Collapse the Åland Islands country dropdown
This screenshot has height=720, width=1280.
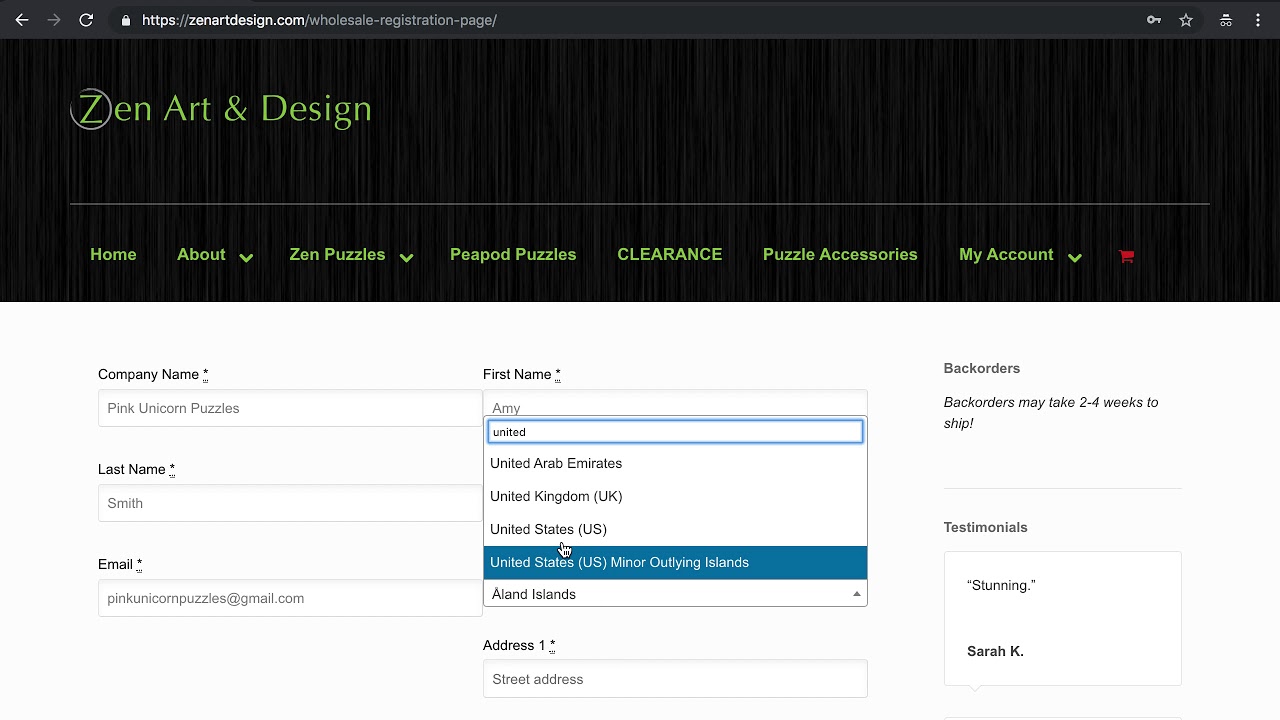pyautogui.click(x=675, y=594)
